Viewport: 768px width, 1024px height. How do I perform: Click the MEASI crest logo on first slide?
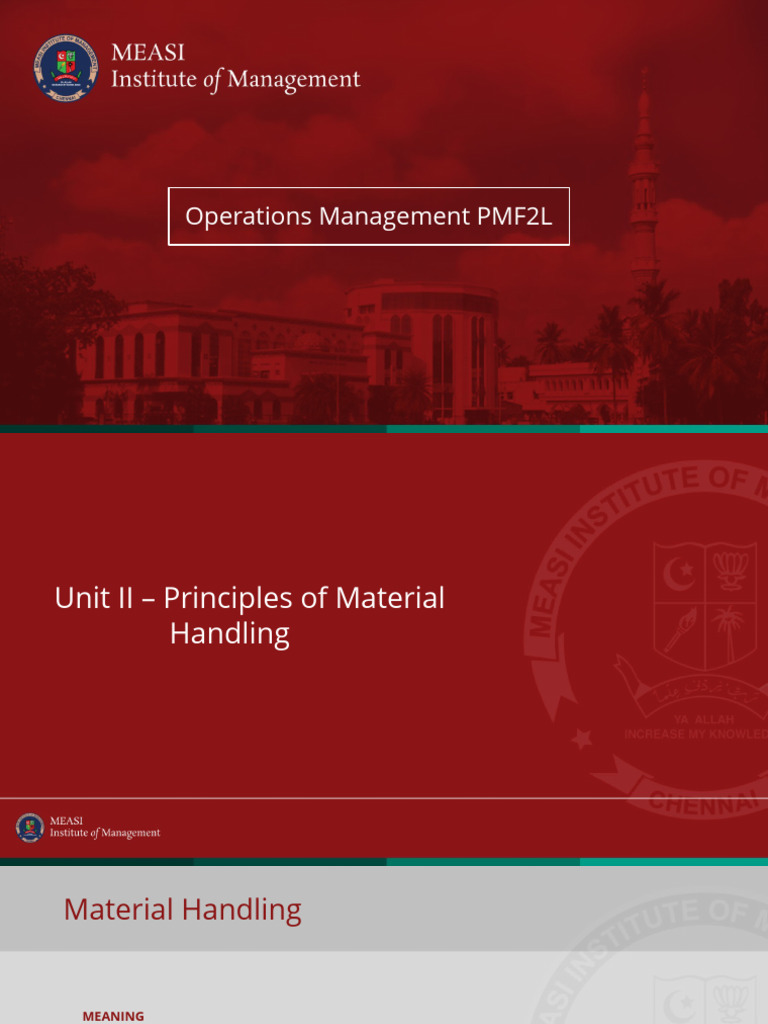(66, 68)
